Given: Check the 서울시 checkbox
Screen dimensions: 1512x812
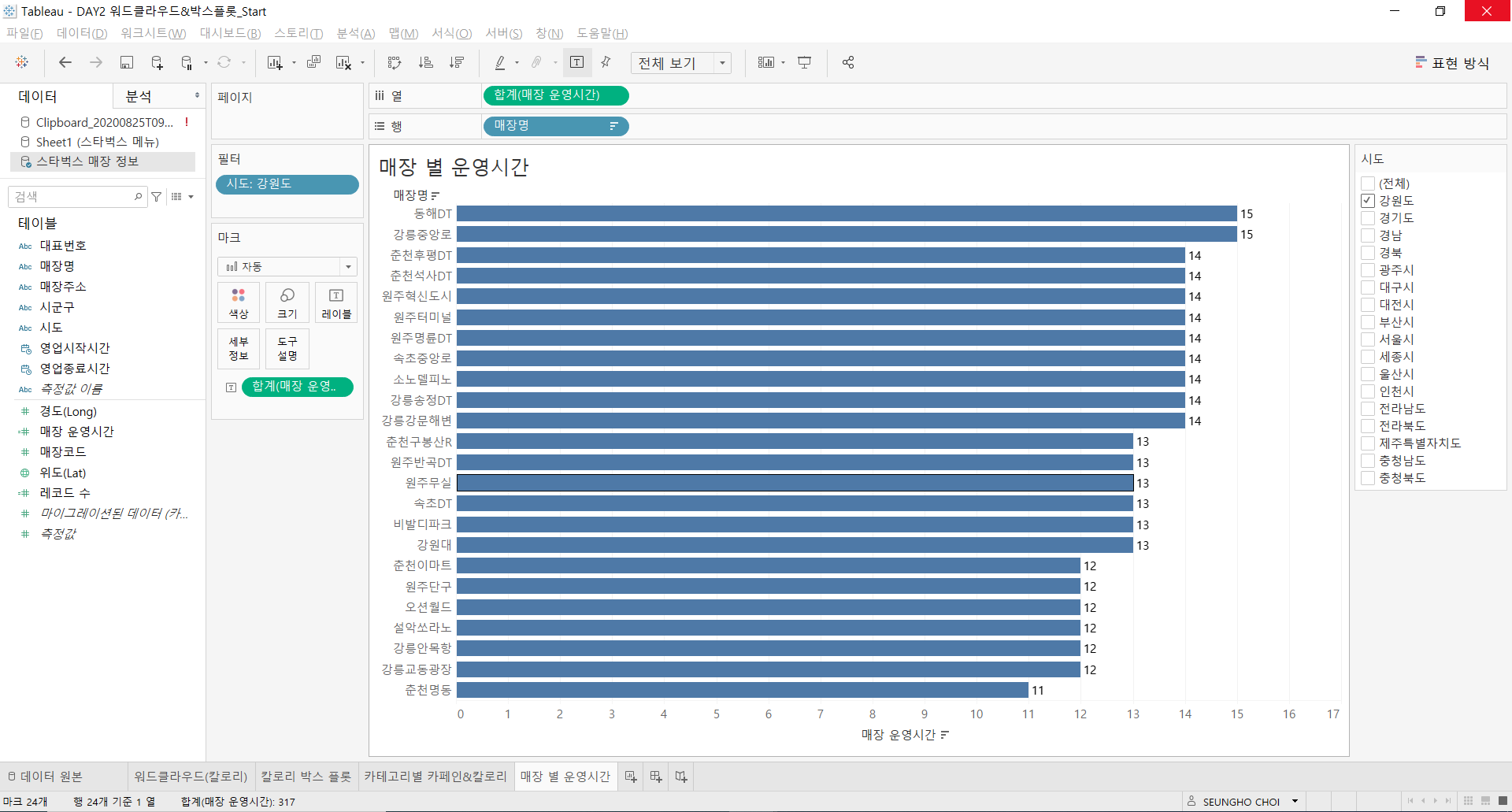Looking at the screenshot, I should click(x=1368, y=339).
